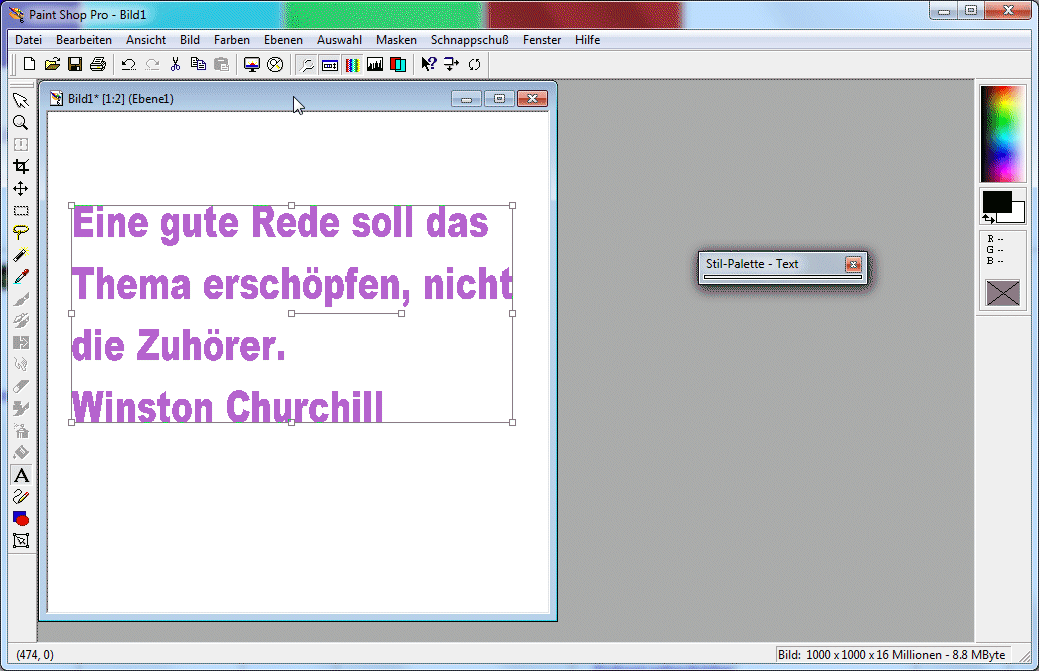This screenshot has width=1039, height=671.
Task: Copy the selection using the copy icon
Action: coord(198,64)
